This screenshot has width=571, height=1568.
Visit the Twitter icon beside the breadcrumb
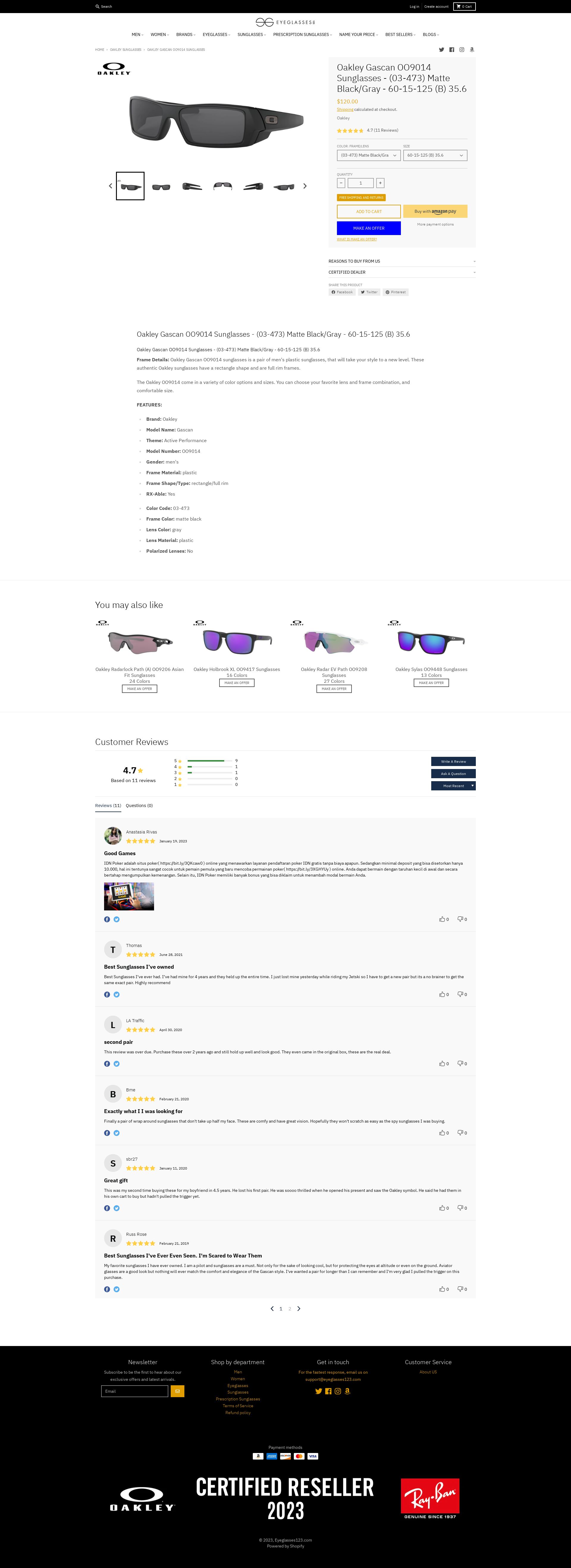(x=442, y=50)
